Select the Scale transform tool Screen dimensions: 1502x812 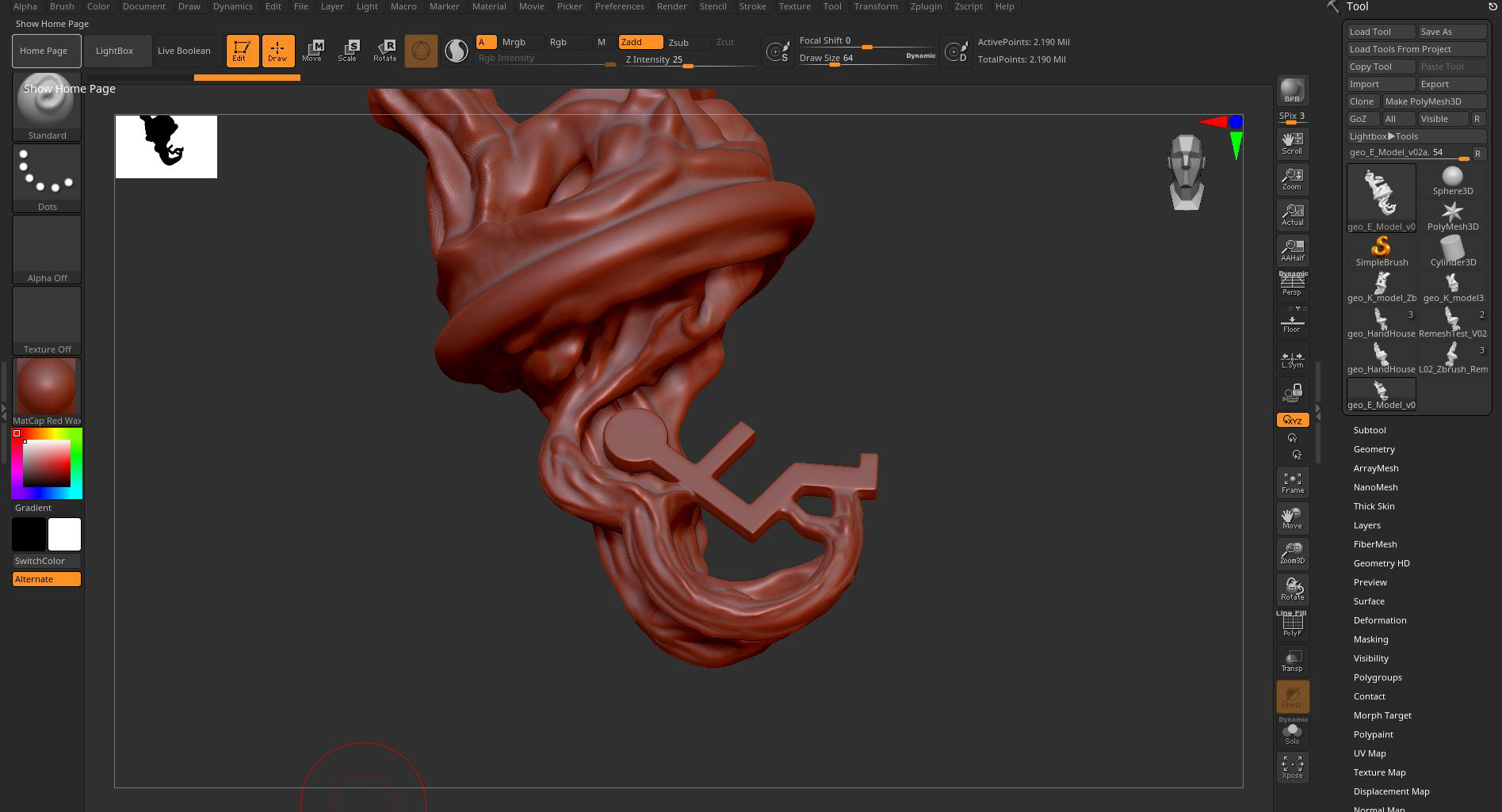tap(348, 51)
